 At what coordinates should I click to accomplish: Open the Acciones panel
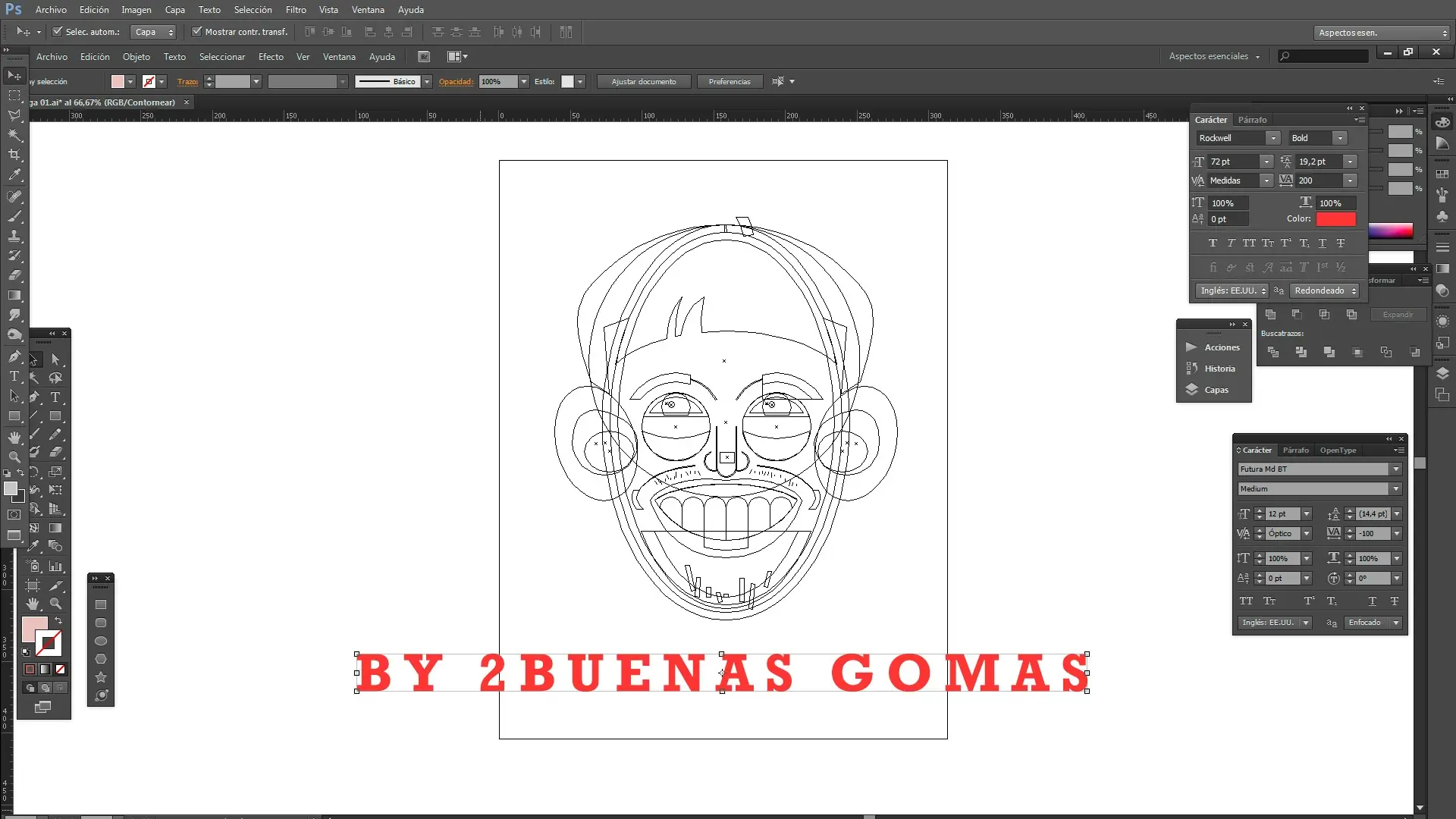(x=1213, y=347)
